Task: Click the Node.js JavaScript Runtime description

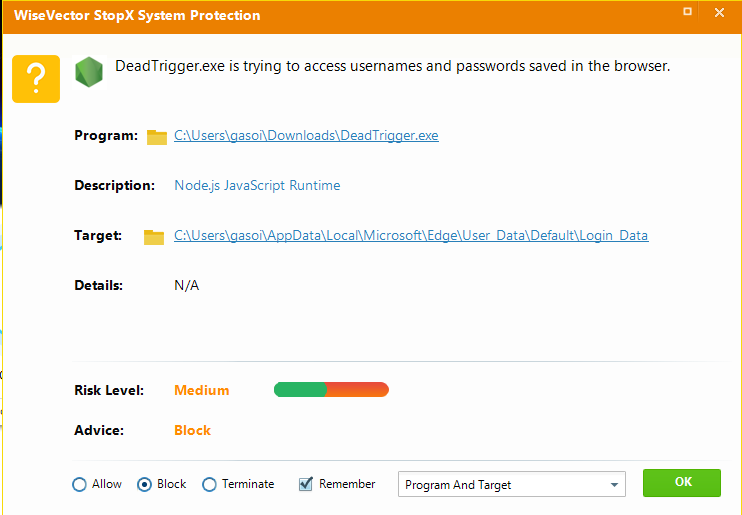Action: [257, 185]
